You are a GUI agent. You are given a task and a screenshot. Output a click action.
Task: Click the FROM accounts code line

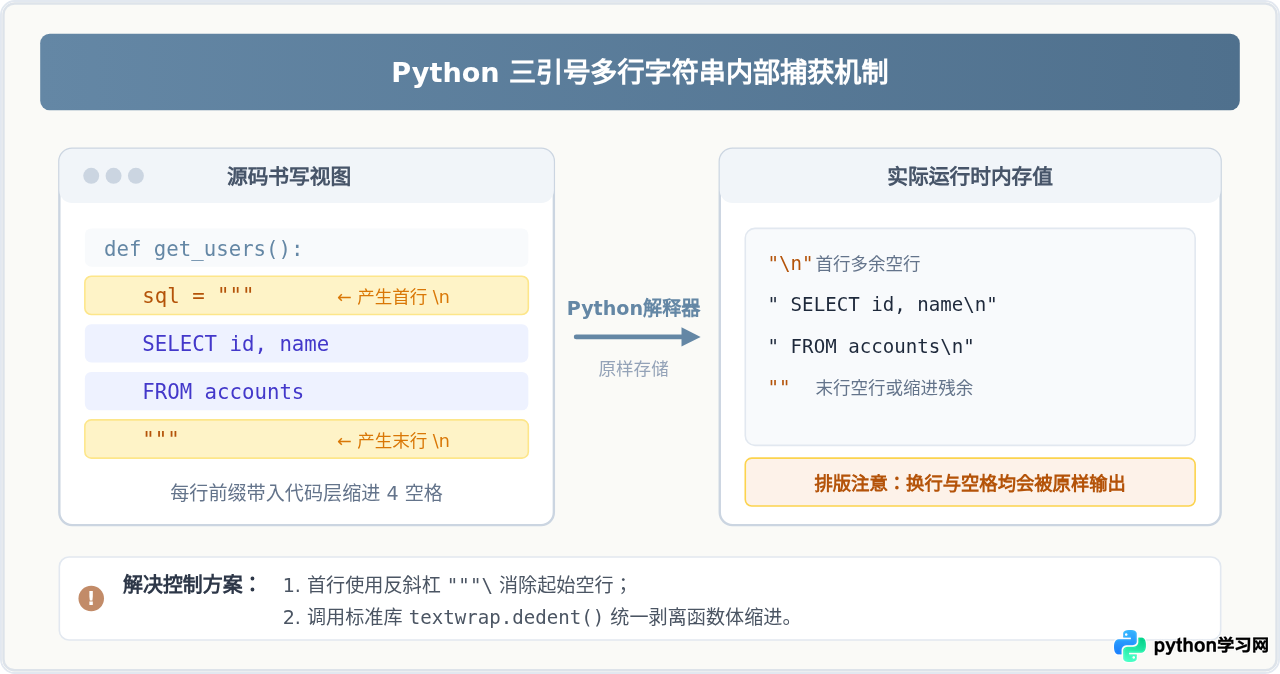point(306,391)
